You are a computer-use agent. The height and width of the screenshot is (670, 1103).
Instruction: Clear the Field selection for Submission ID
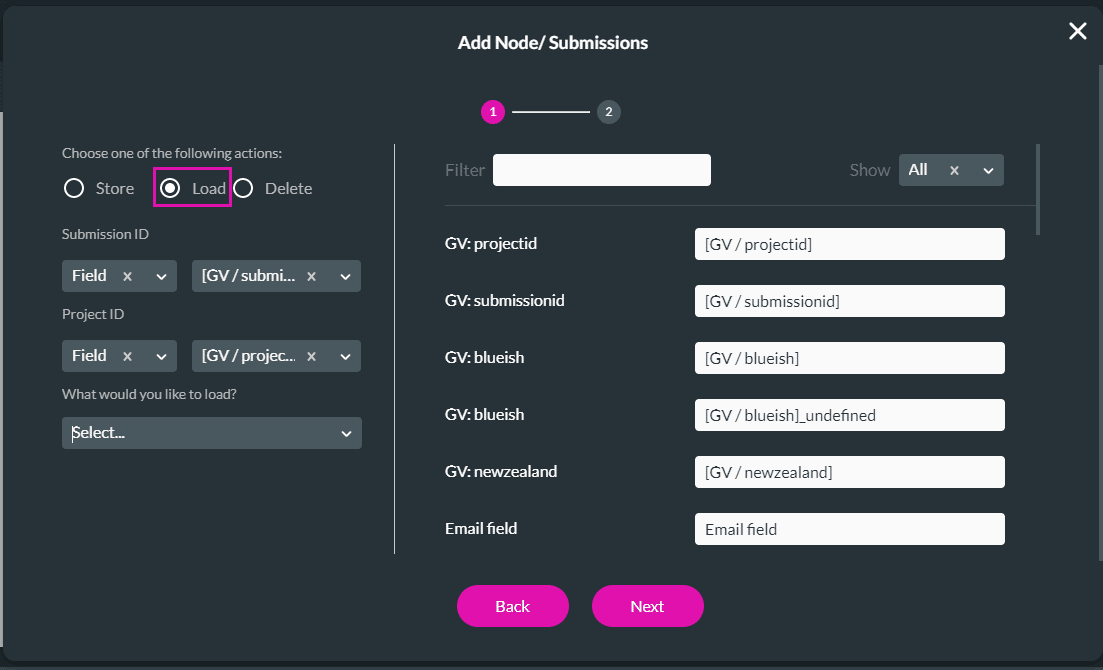(x=126, y=276)
